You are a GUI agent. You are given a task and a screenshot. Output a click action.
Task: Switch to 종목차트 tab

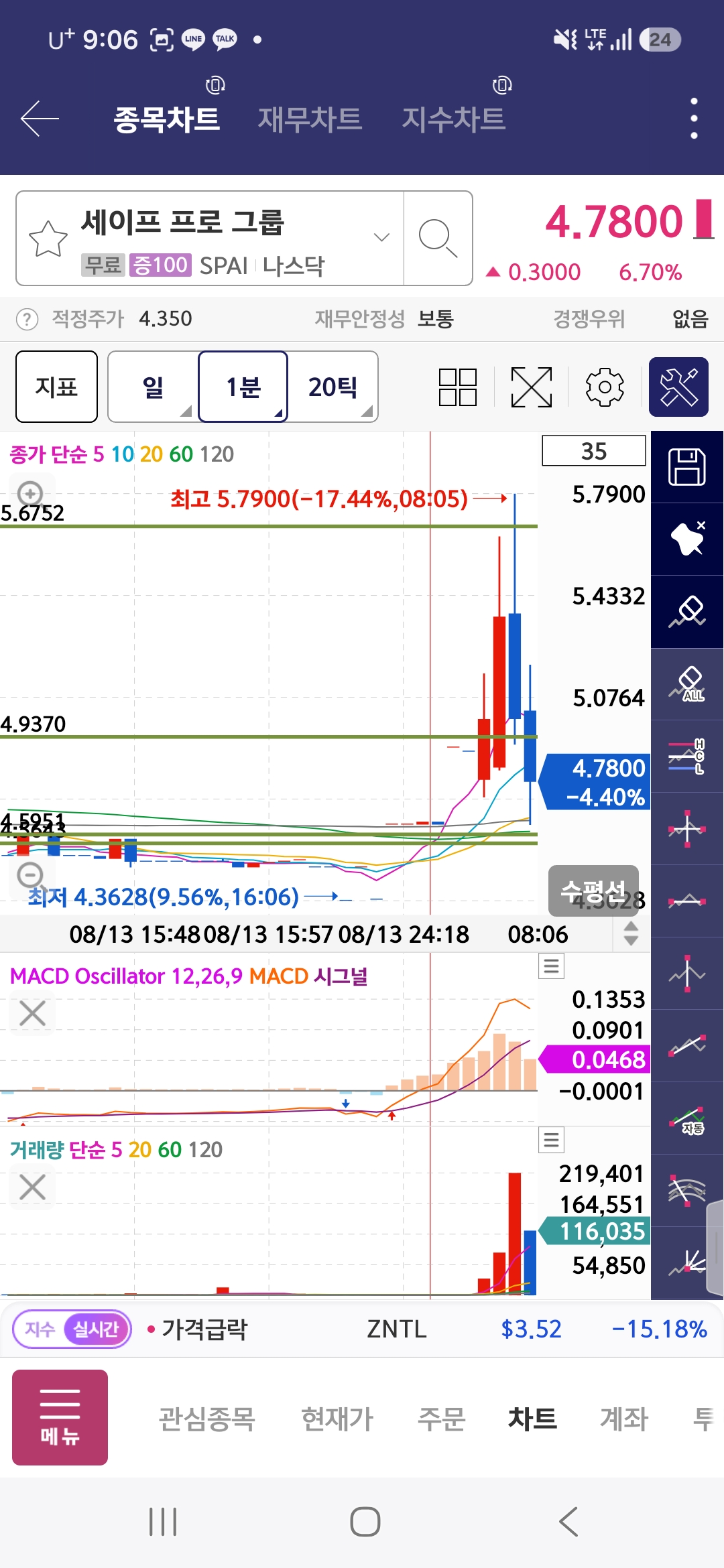167,119
